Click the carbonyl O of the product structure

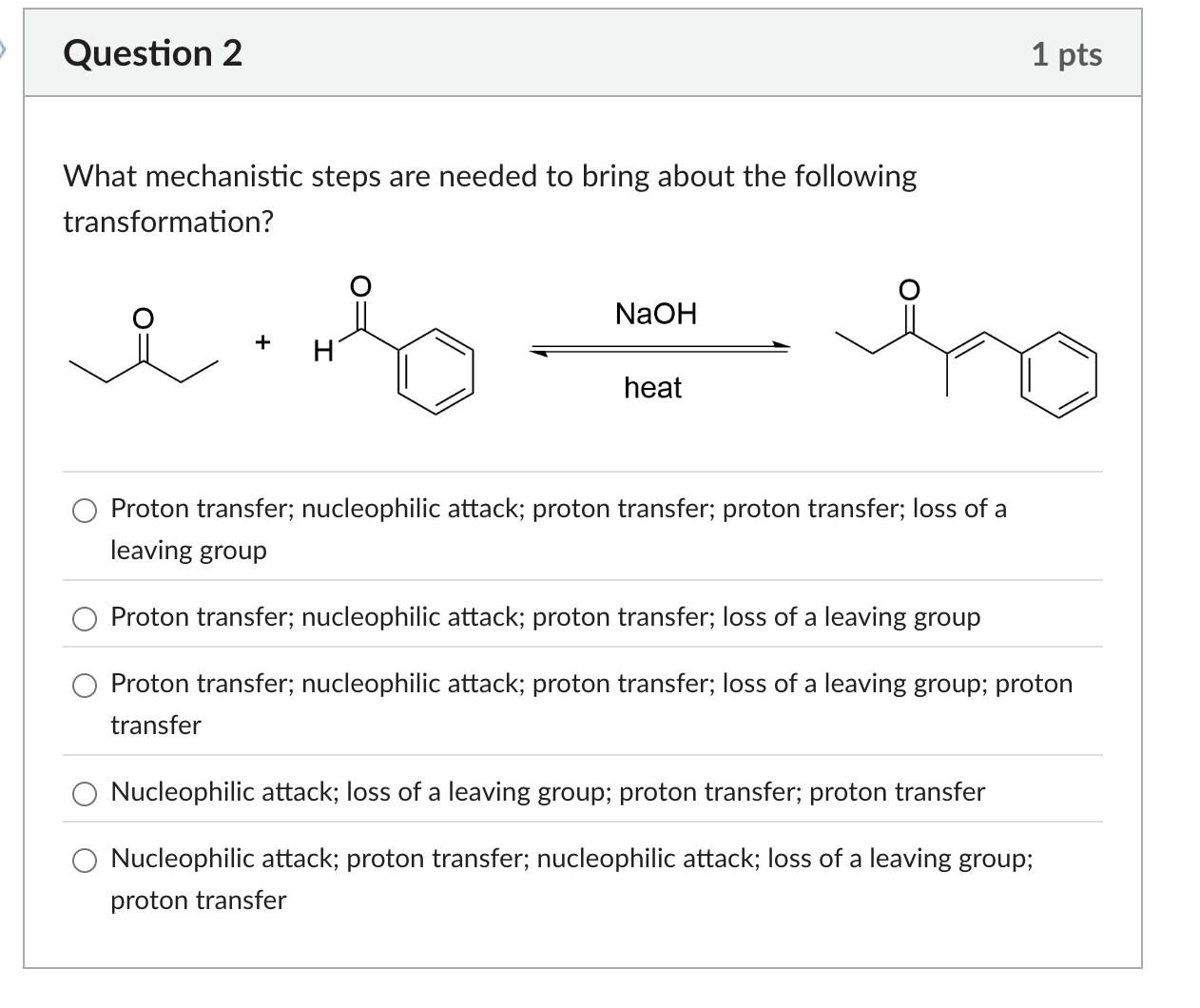pos(908,290)
